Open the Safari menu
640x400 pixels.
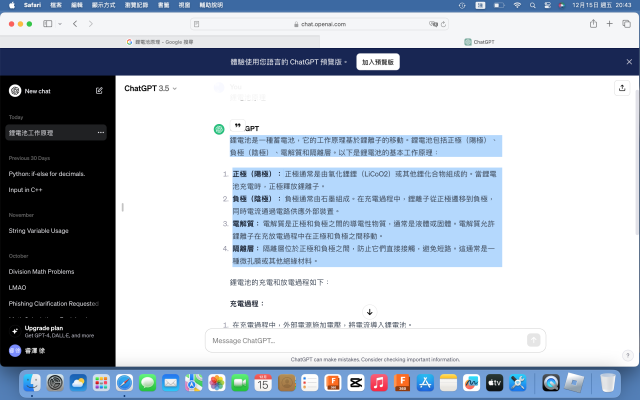(32, 5)
